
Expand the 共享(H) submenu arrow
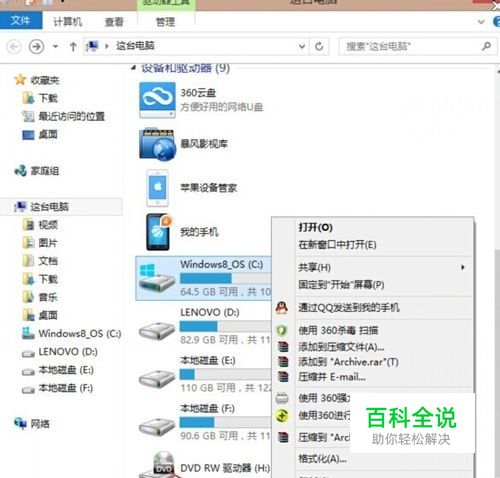[463, 267]
